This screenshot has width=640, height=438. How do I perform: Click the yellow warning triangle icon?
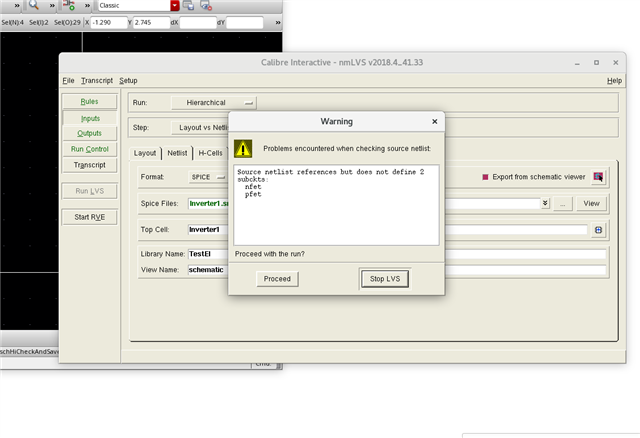coord(244,149)
